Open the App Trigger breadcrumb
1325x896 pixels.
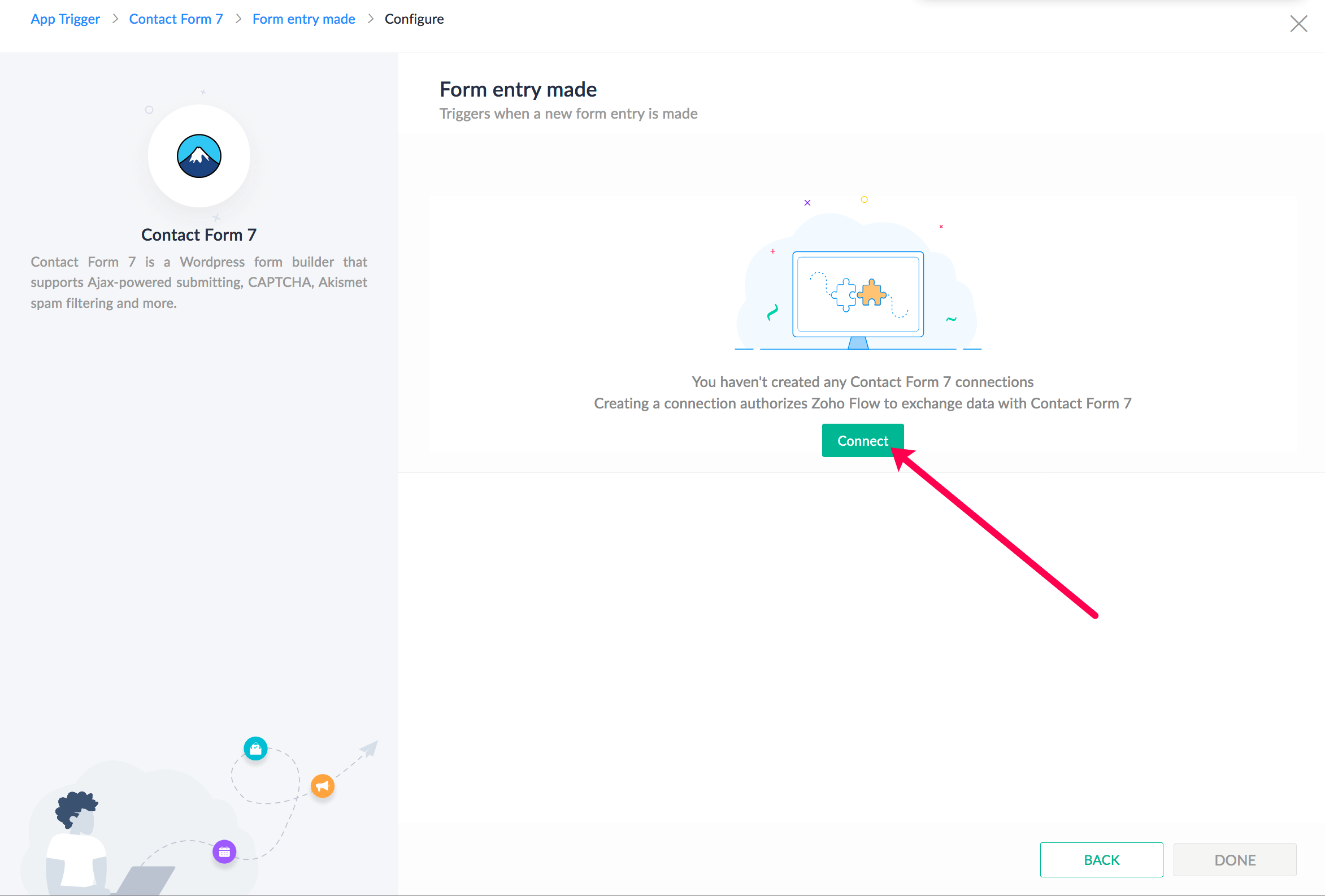(x=65, y=19)
